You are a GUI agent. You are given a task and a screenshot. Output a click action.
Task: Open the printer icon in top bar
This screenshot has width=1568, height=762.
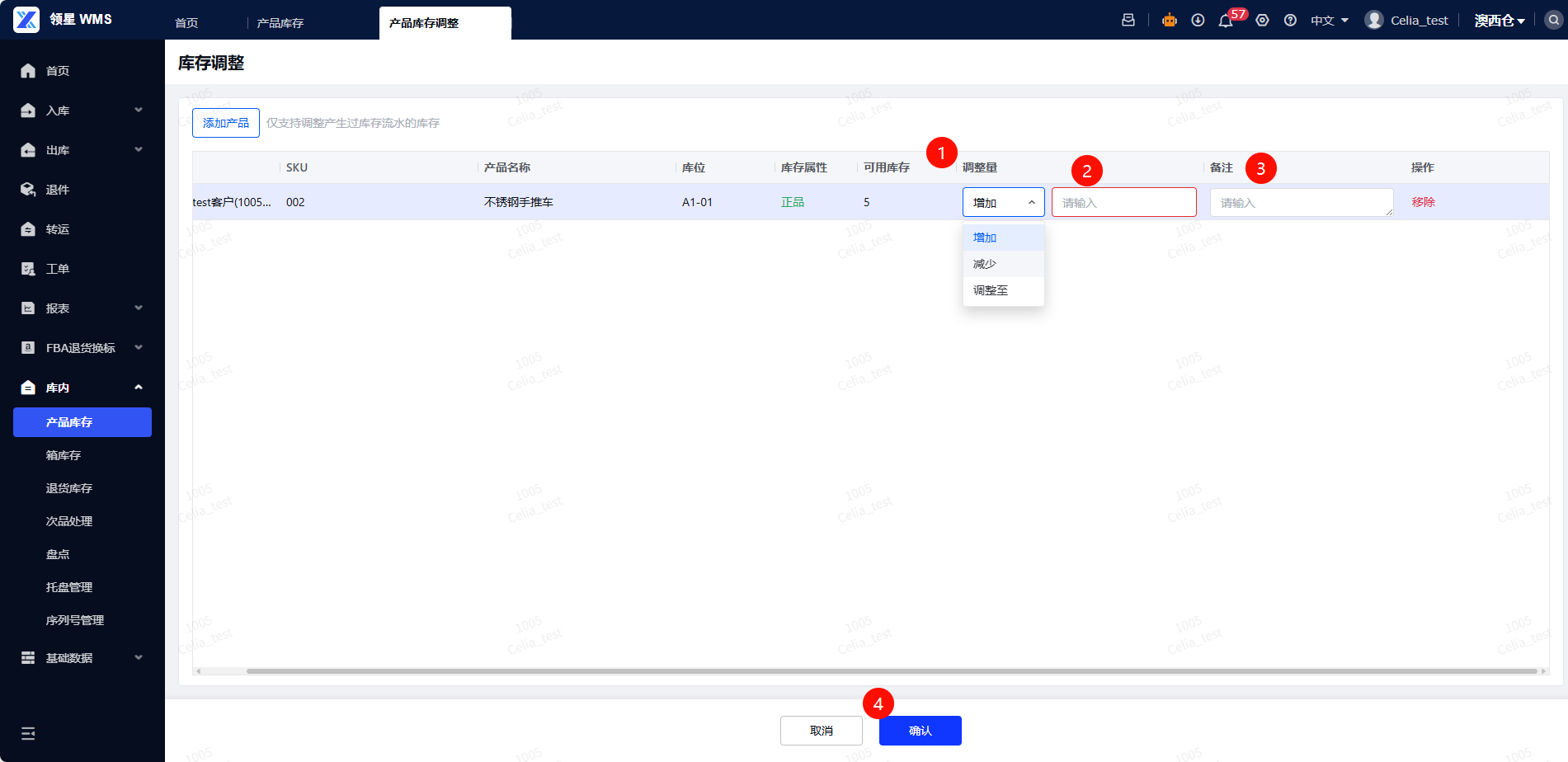click(1128, 20)
